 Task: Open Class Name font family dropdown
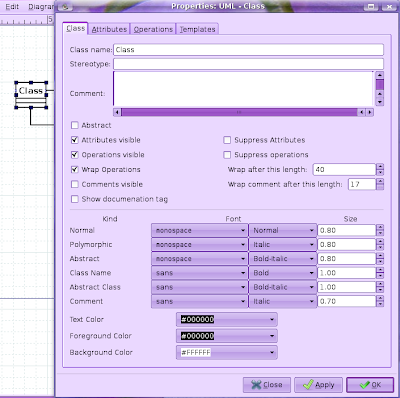coord(199,273)
